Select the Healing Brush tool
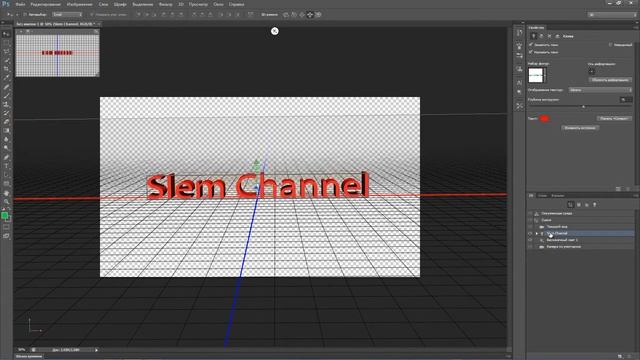The height and width of the screenshot is (360, 640). [x=6, y=87]
